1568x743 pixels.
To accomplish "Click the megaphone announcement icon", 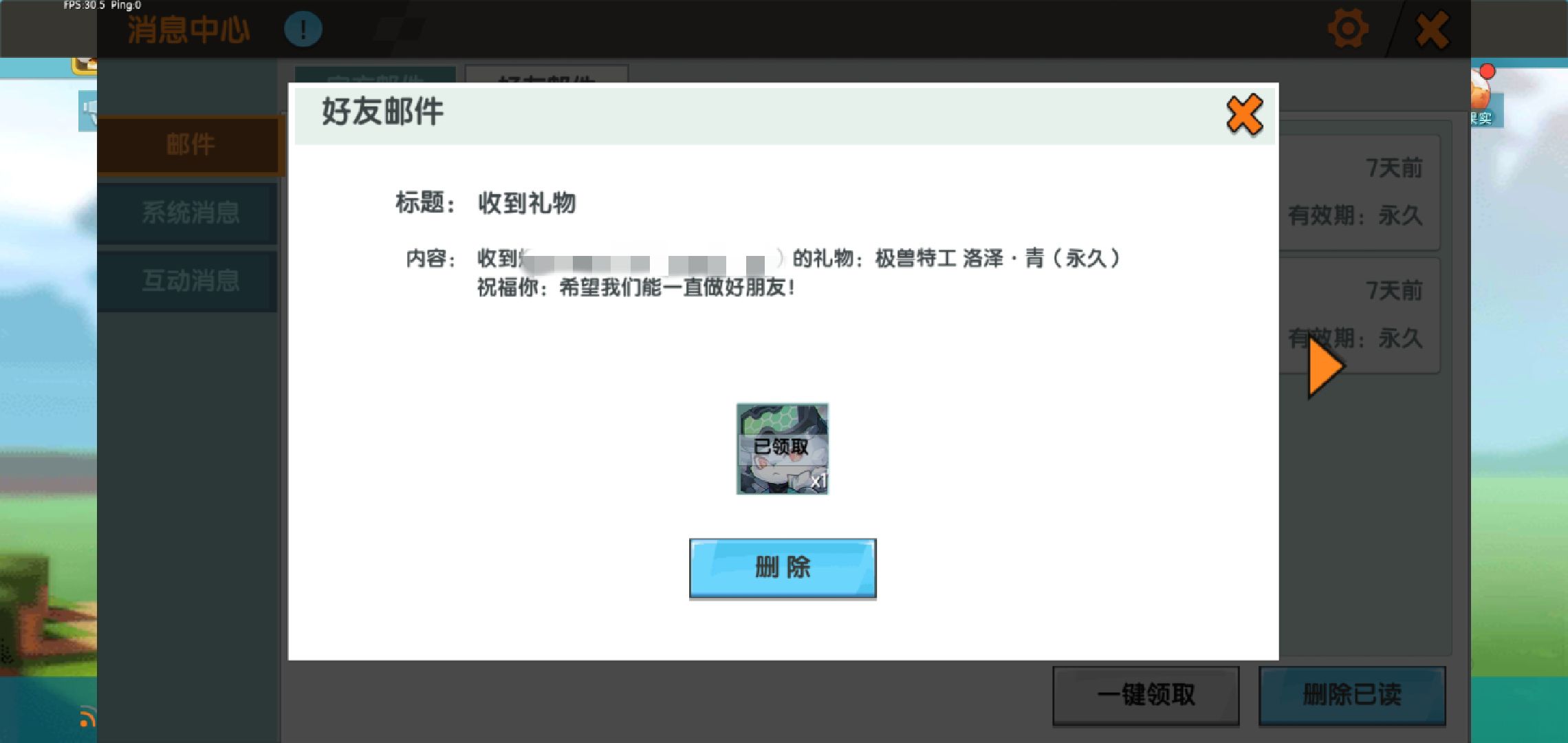I will point(89,110).
